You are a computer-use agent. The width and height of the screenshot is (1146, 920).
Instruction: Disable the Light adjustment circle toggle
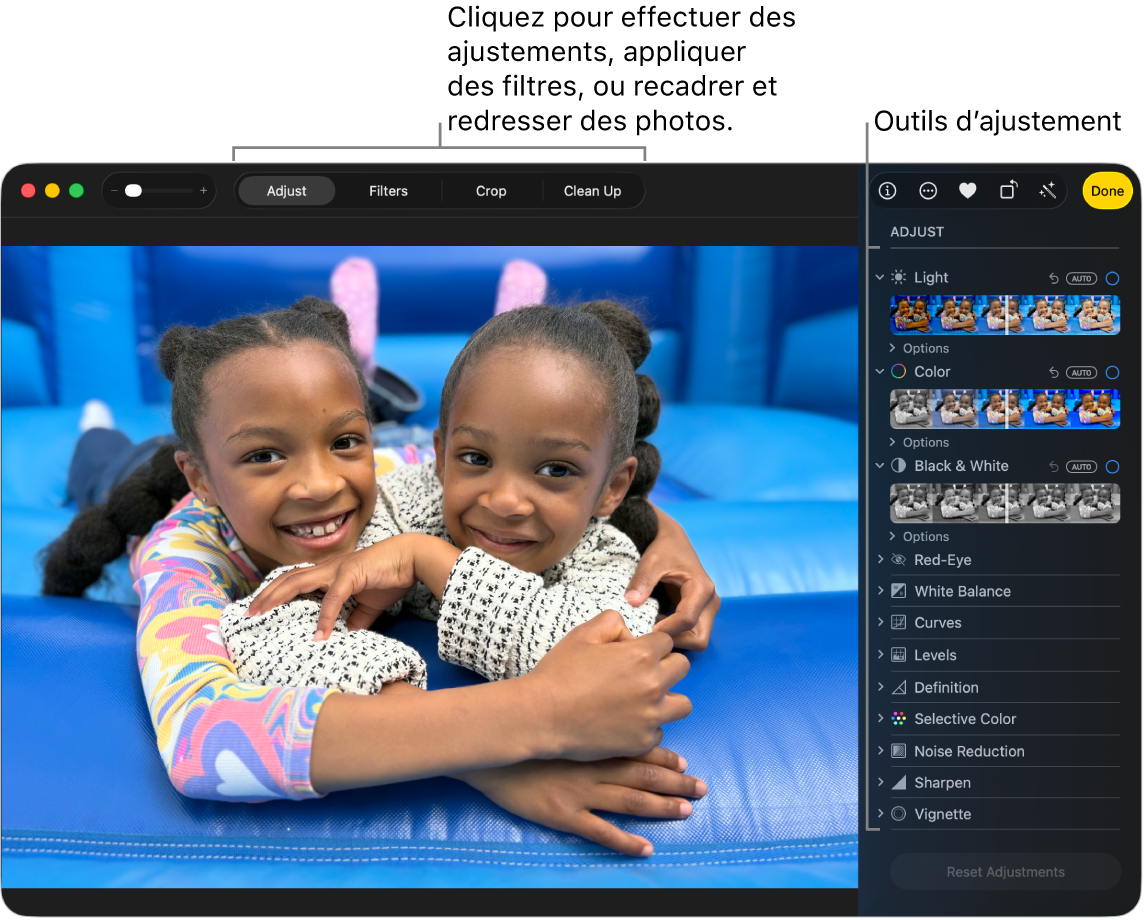coord(1112,278)
